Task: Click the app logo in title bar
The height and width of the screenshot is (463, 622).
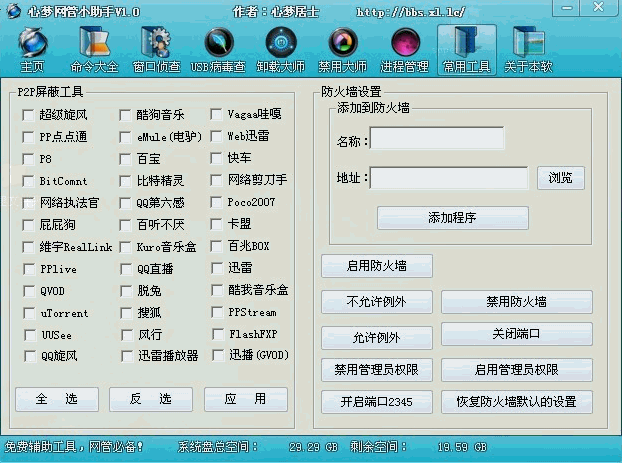Action: click(13, 11)
